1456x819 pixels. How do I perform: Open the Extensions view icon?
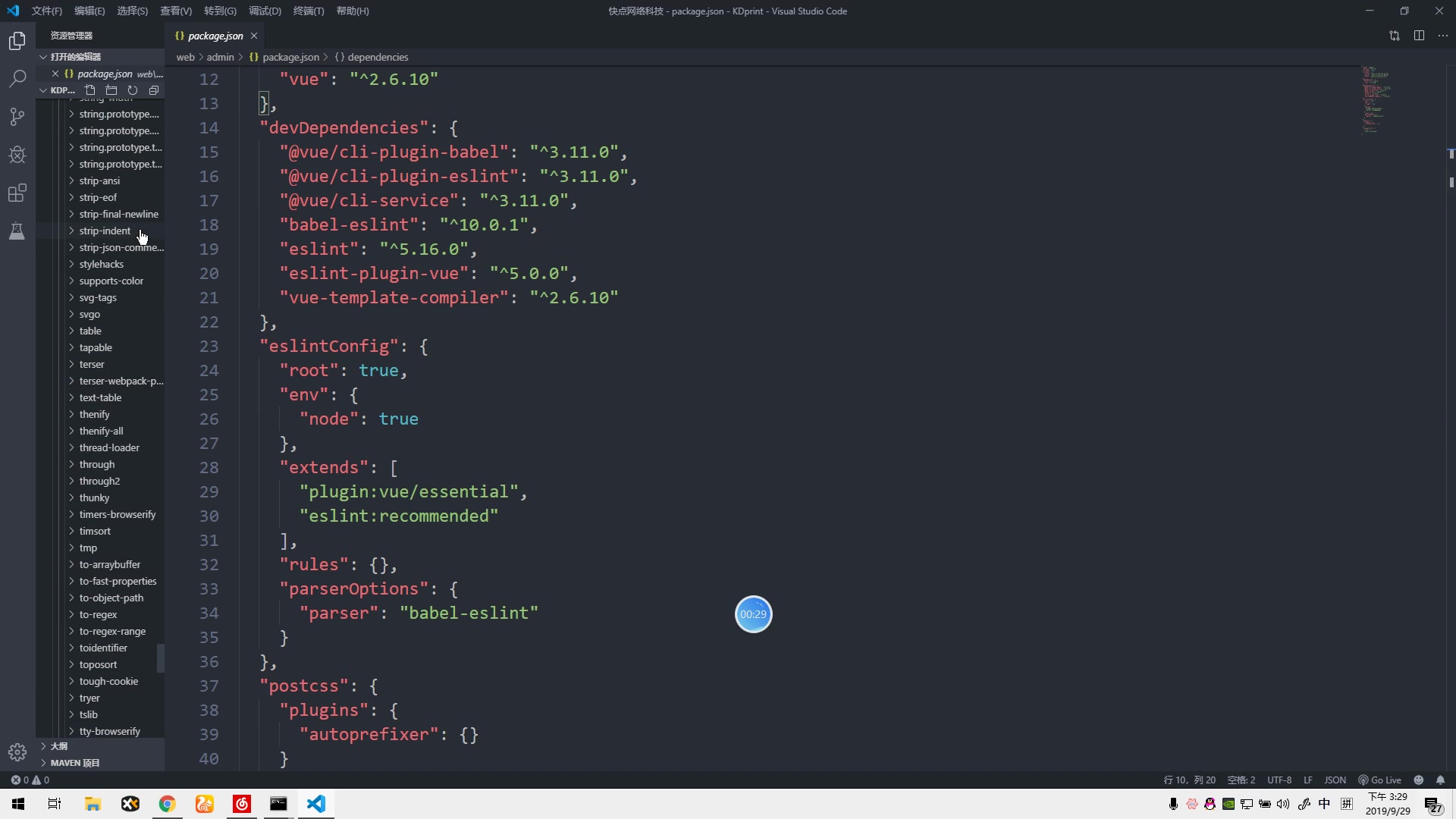point(17,193)
